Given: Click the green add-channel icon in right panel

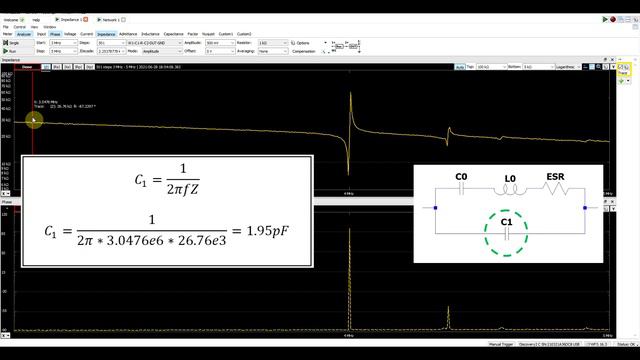Looking at the screenshot, I should 621,81.
